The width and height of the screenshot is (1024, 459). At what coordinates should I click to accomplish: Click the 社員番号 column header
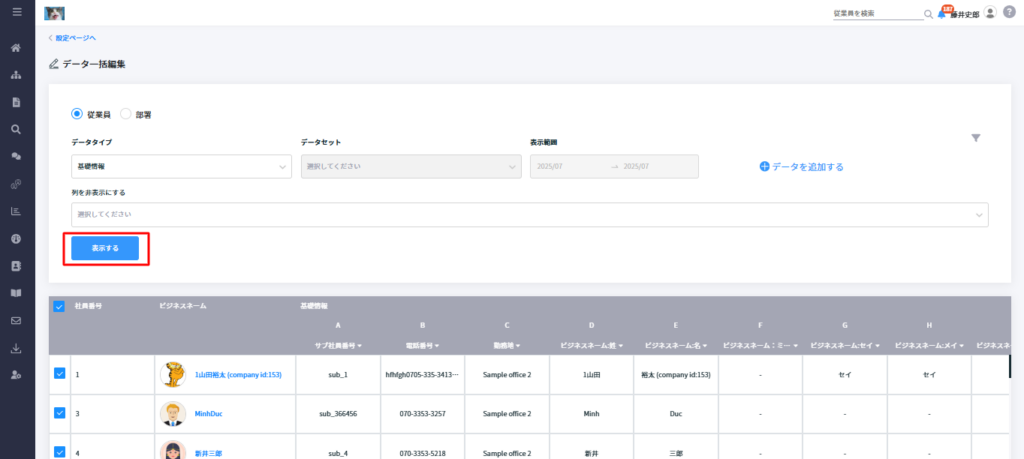tap(88, 306)
